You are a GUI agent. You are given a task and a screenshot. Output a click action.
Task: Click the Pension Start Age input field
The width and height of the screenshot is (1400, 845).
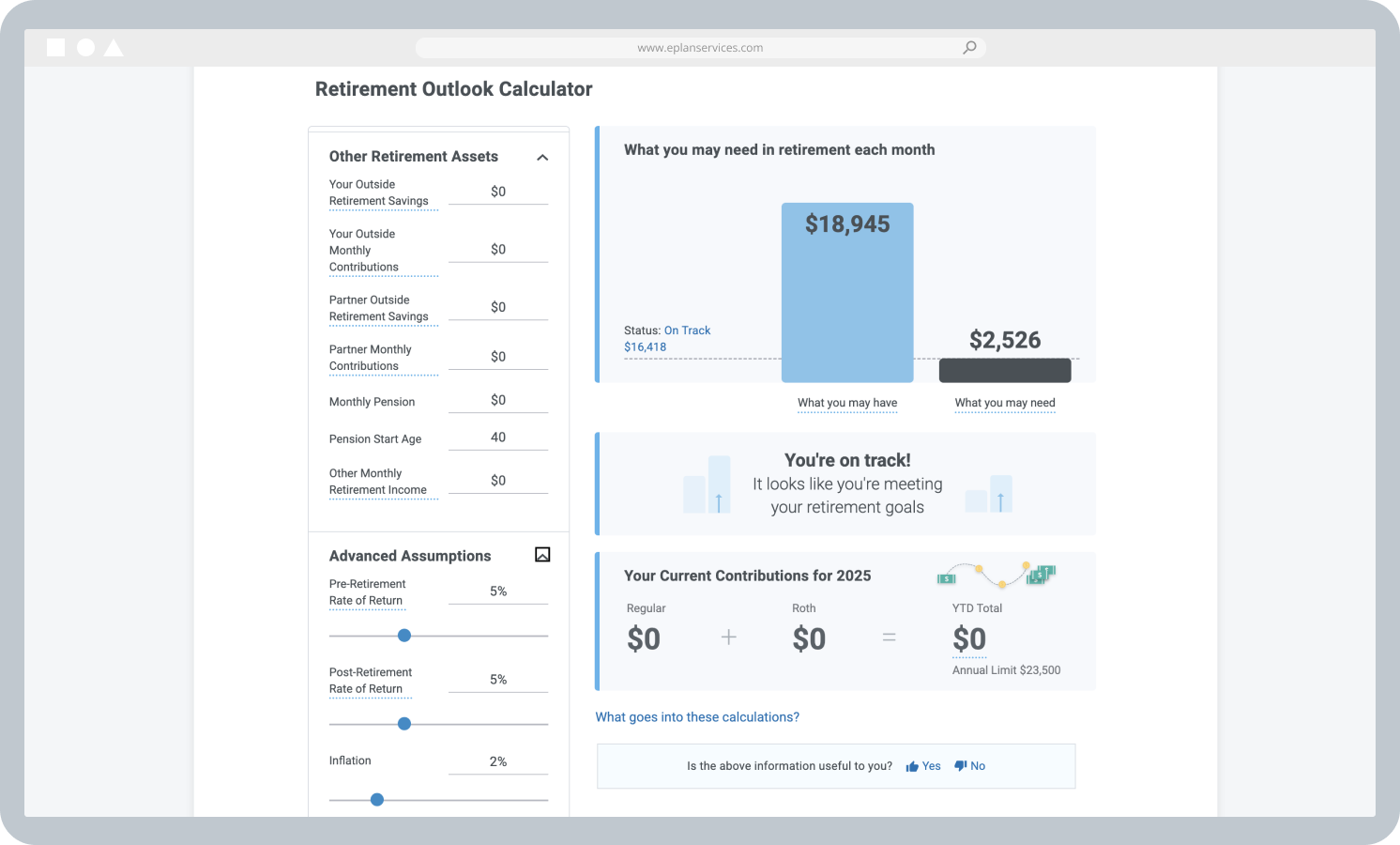[498, 438]
